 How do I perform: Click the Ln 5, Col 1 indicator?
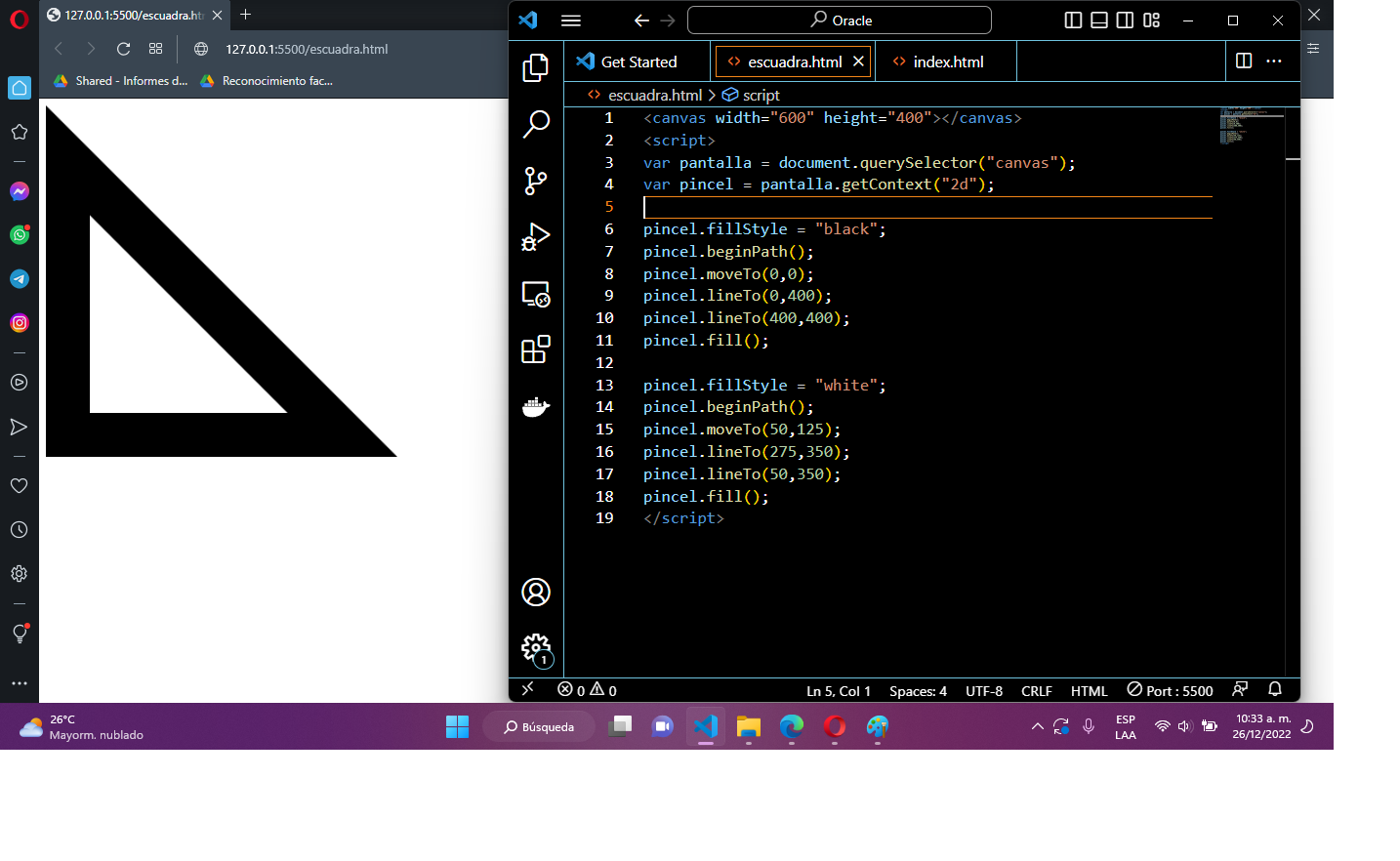pyautogui.click(x=839, y=690)
